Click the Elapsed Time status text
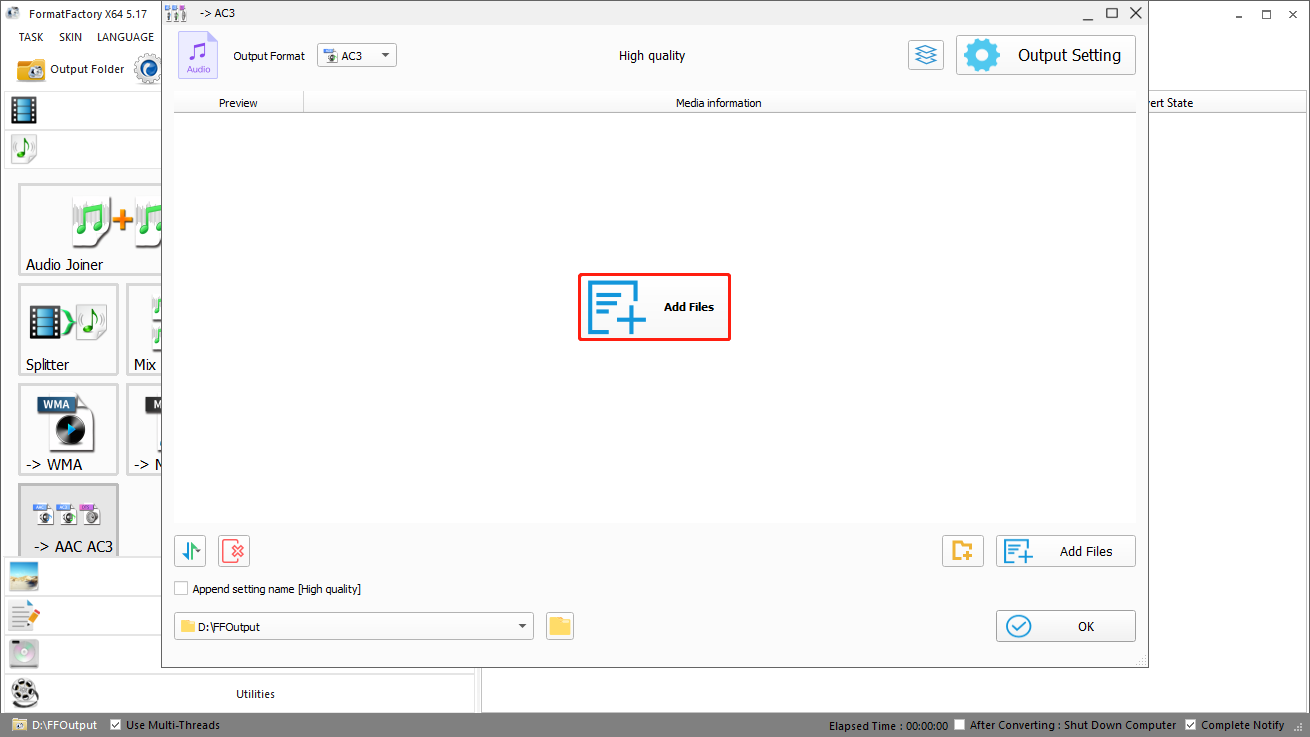The image size is (1310, 737). click(888, 726)
